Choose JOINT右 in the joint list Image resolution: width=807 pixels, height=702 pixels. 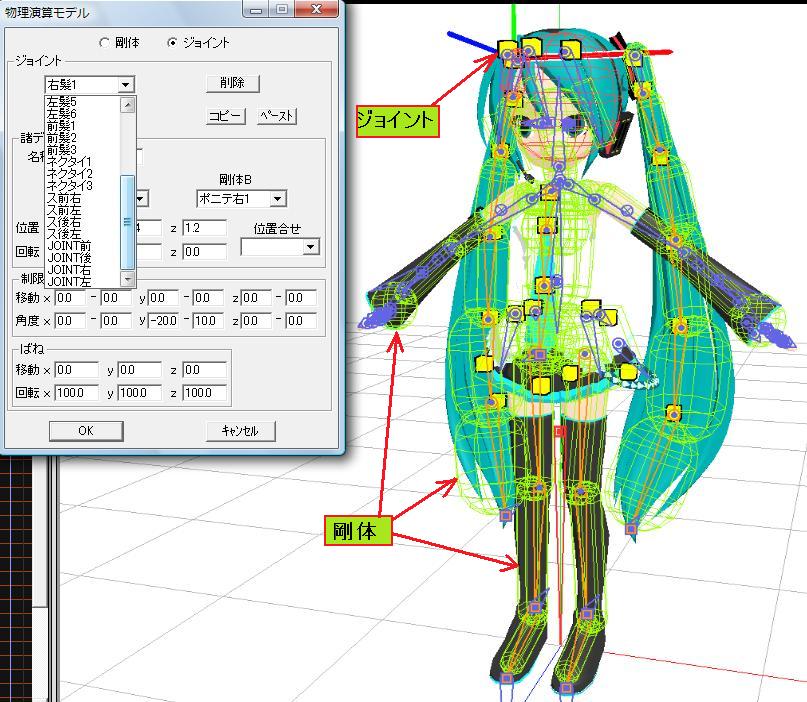click(69, 270)
